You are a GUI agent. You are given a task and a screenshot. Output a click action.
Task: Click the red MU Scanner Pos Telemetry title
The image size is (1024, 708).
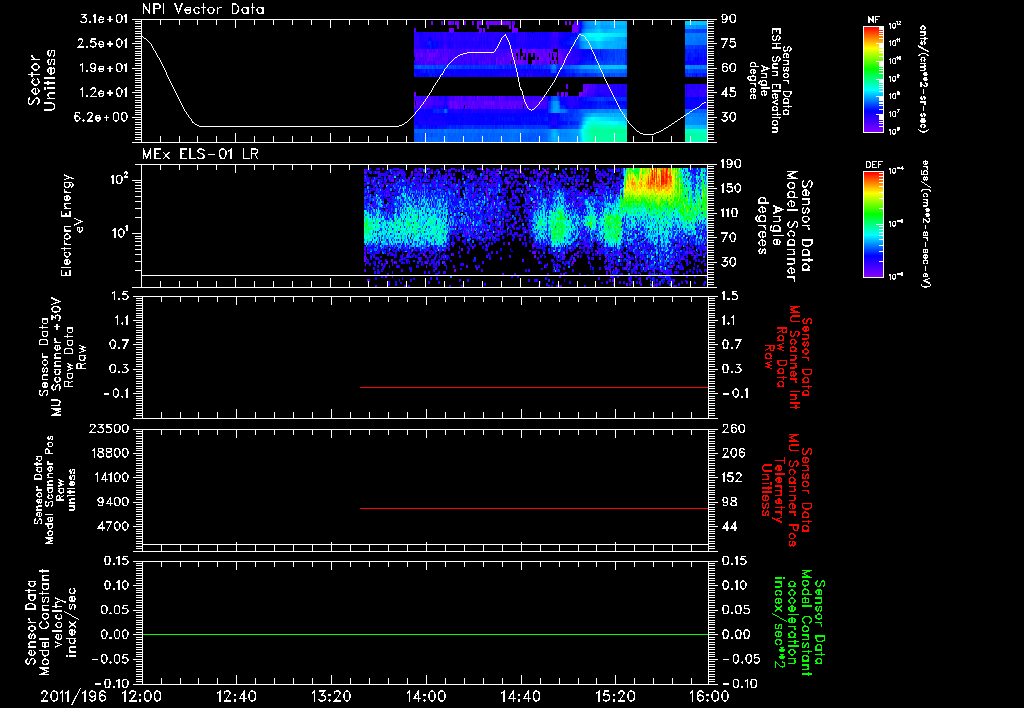point(786,491)
